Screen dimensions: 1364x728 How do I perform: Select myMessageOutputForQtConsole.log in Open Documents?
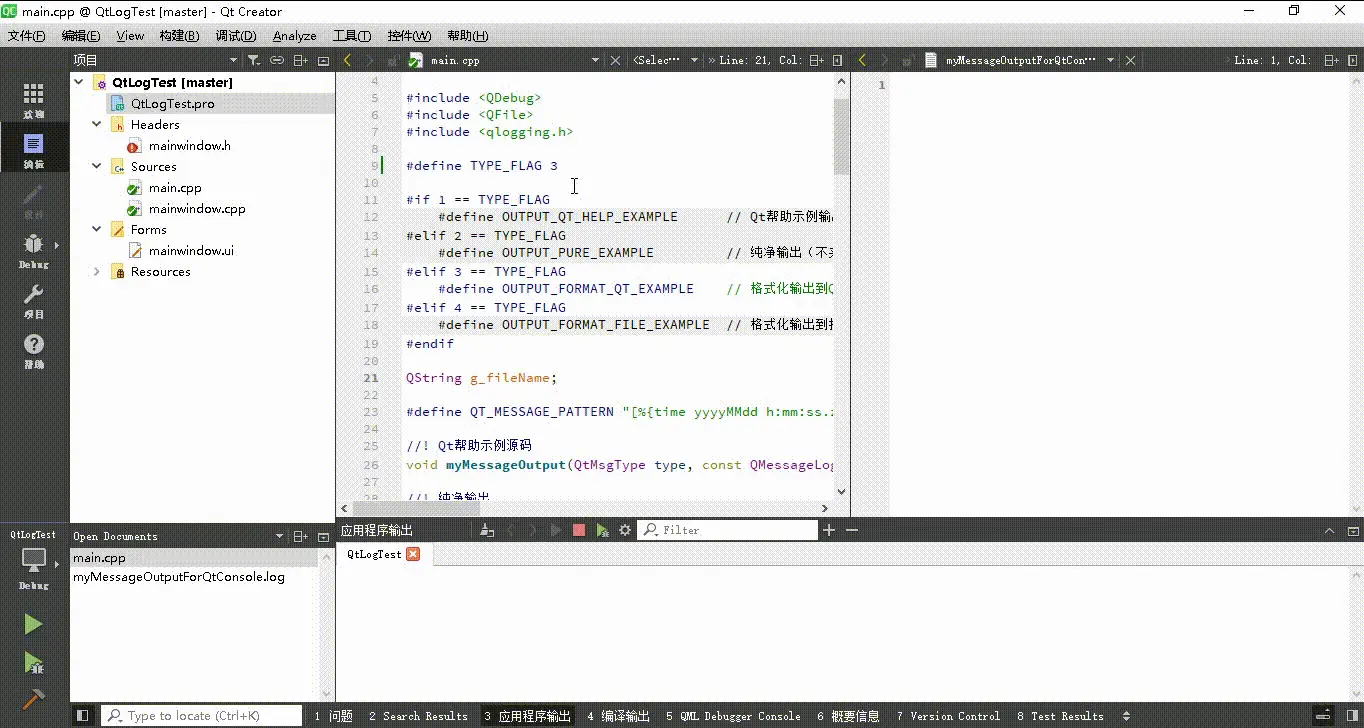click(x=179, y=577)
